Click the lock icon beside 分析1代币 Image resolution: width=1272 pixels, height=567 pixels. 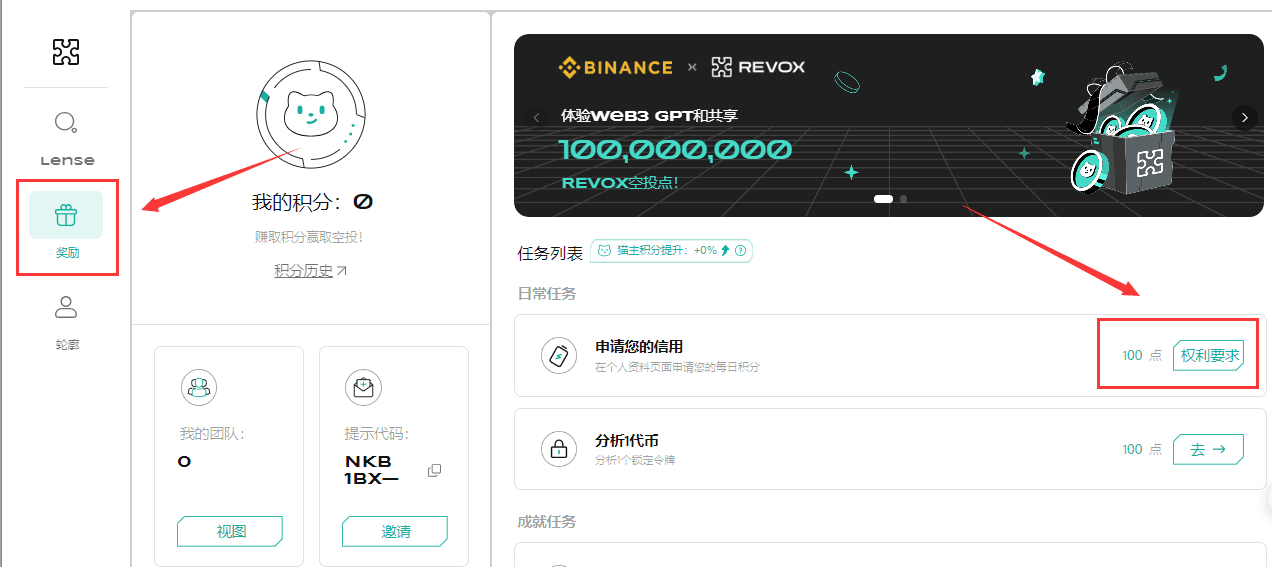[559, 449]
